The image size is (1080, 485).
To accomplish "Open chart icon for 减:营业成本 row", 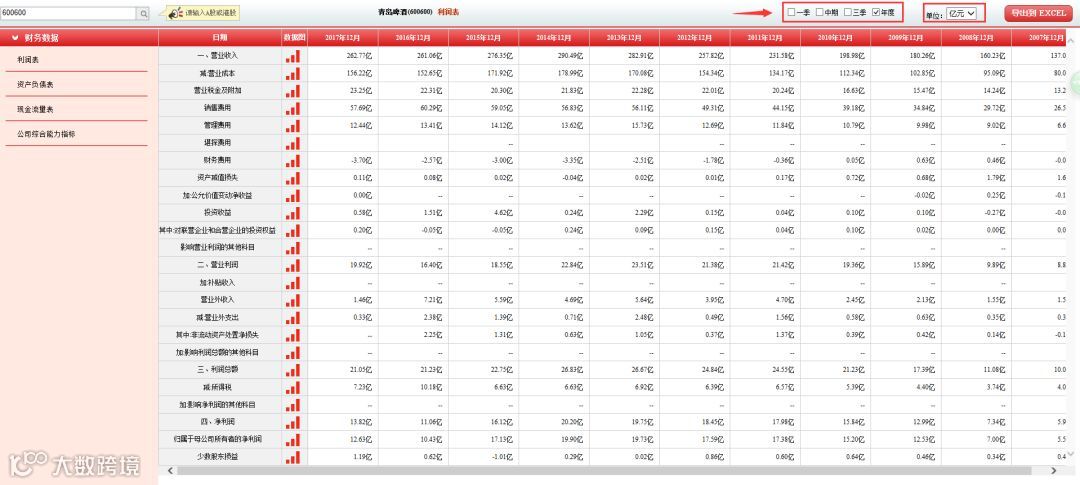I will 293,73.
